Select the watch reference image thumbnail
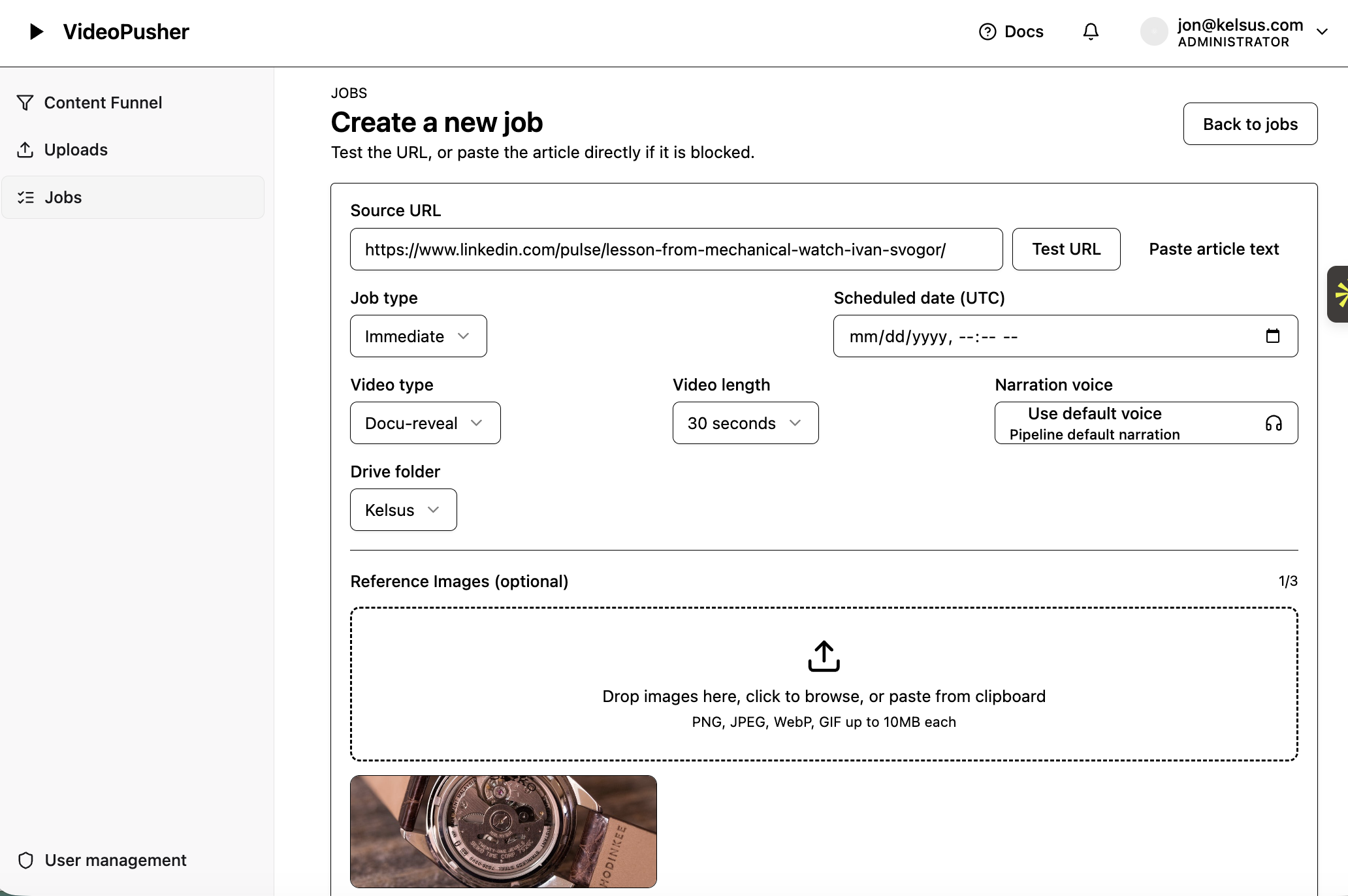 coord(503,831)
